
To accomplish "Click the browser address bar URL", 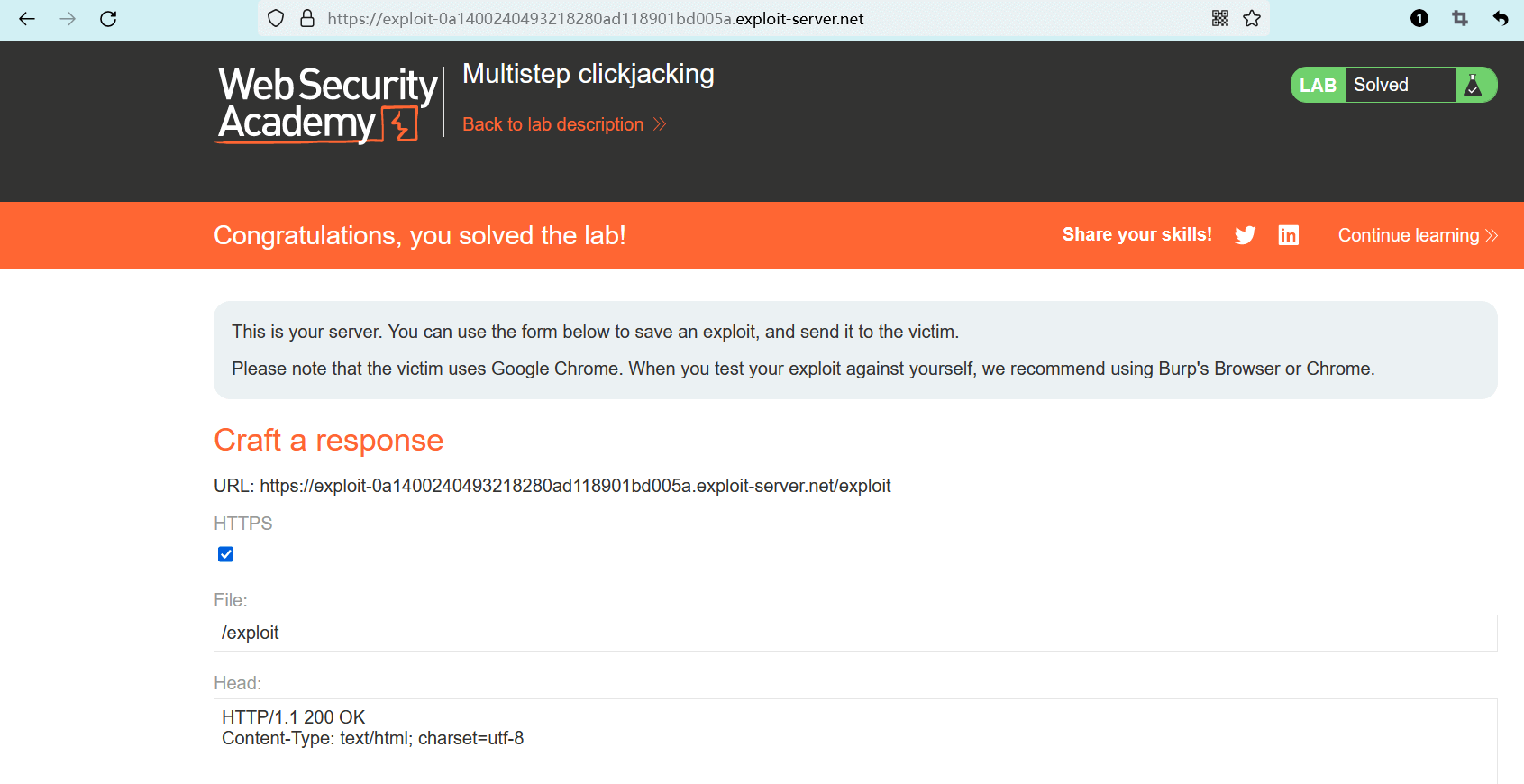I will coord(595,19).
